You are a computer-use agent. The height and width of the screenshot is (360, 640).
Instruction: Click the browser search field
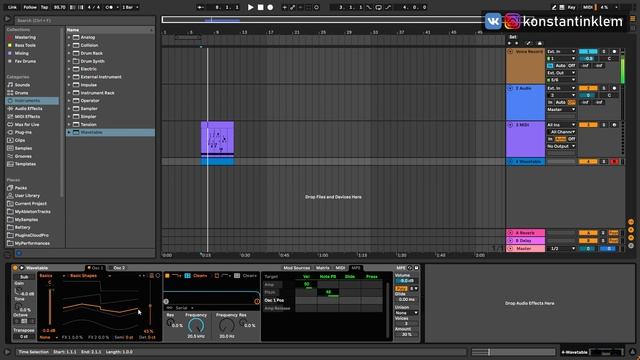point(84,20)
